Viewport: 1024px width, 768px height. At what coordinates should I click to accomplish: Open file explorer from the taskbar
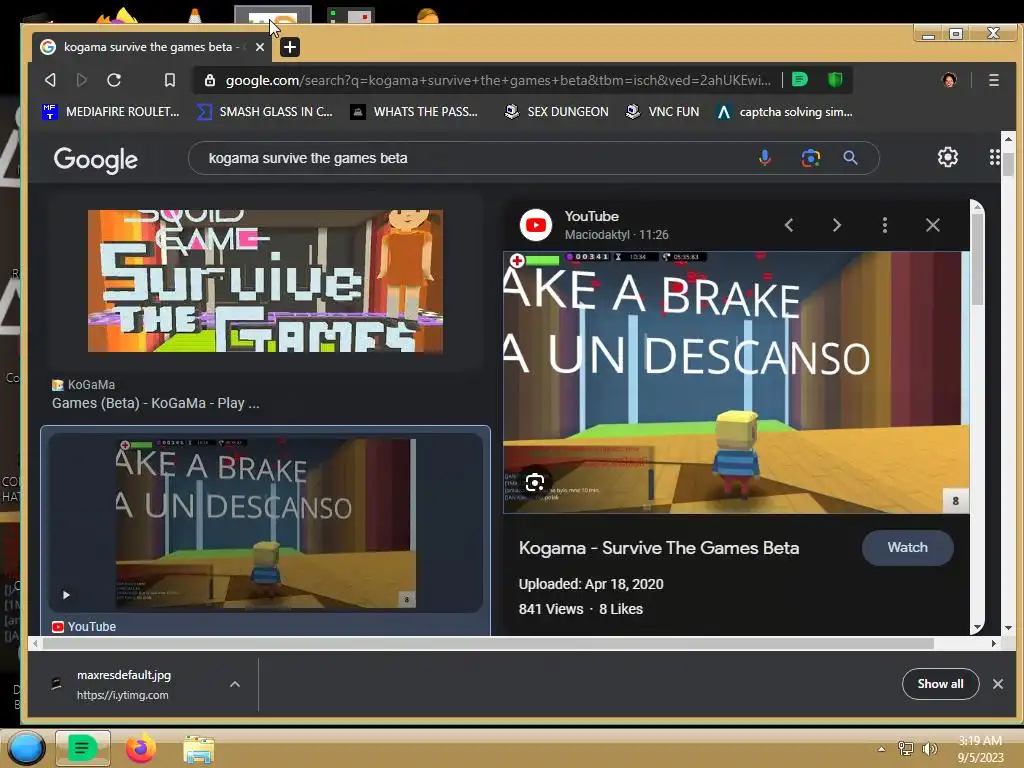199,750
